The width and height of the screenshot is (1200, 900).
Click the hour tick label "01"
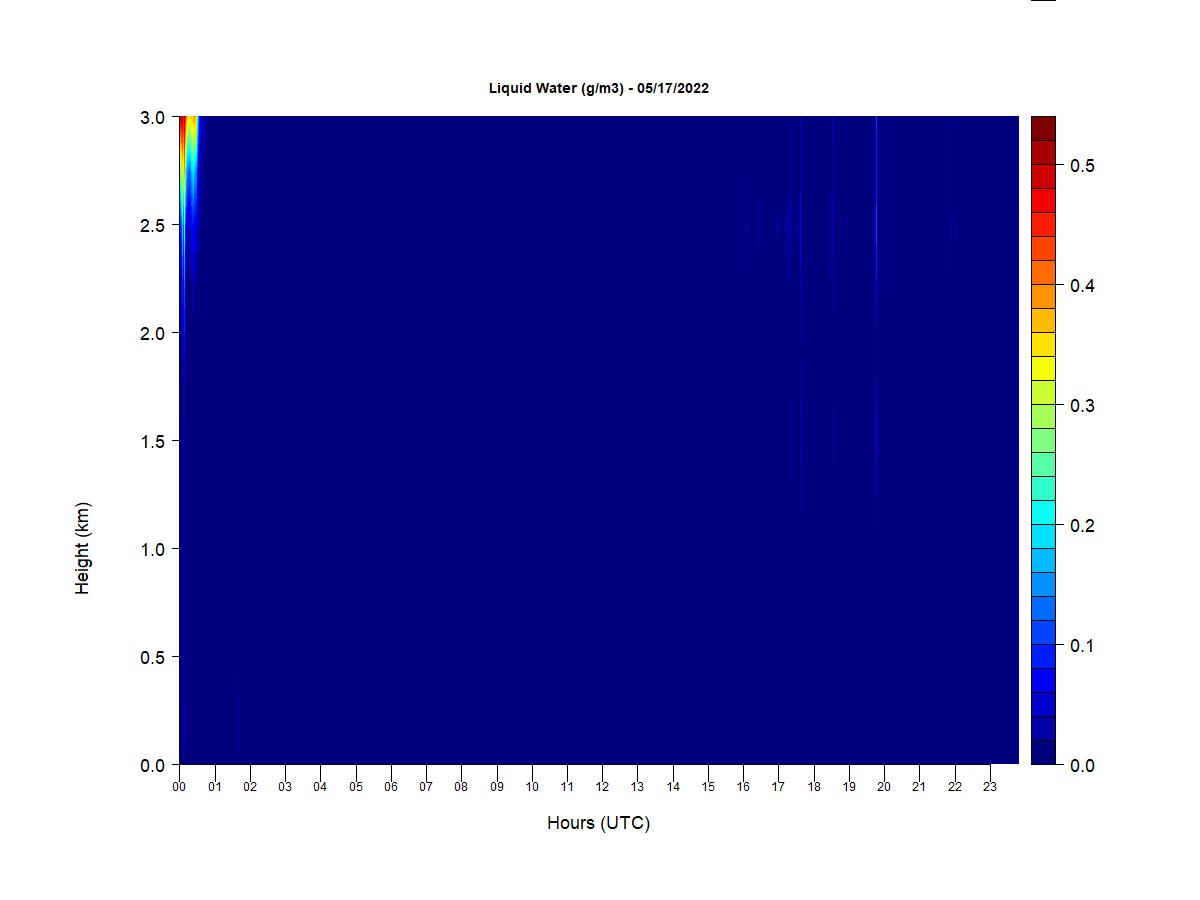214,787
